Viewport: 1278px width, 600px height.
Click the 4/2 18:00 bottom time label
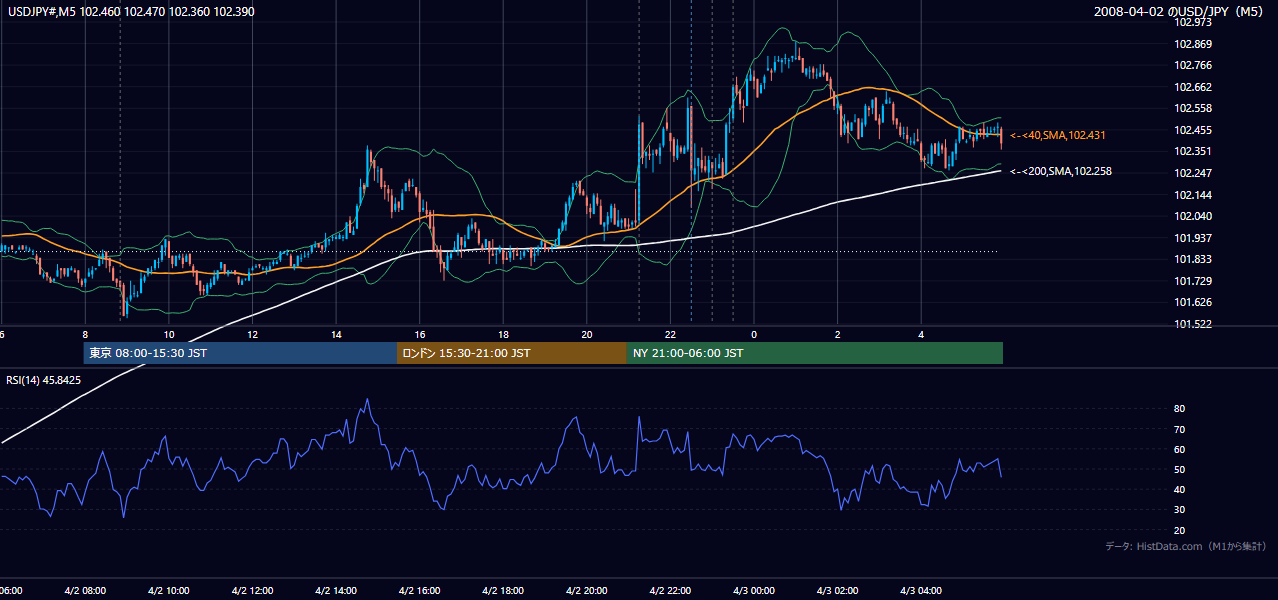[503, 590]
